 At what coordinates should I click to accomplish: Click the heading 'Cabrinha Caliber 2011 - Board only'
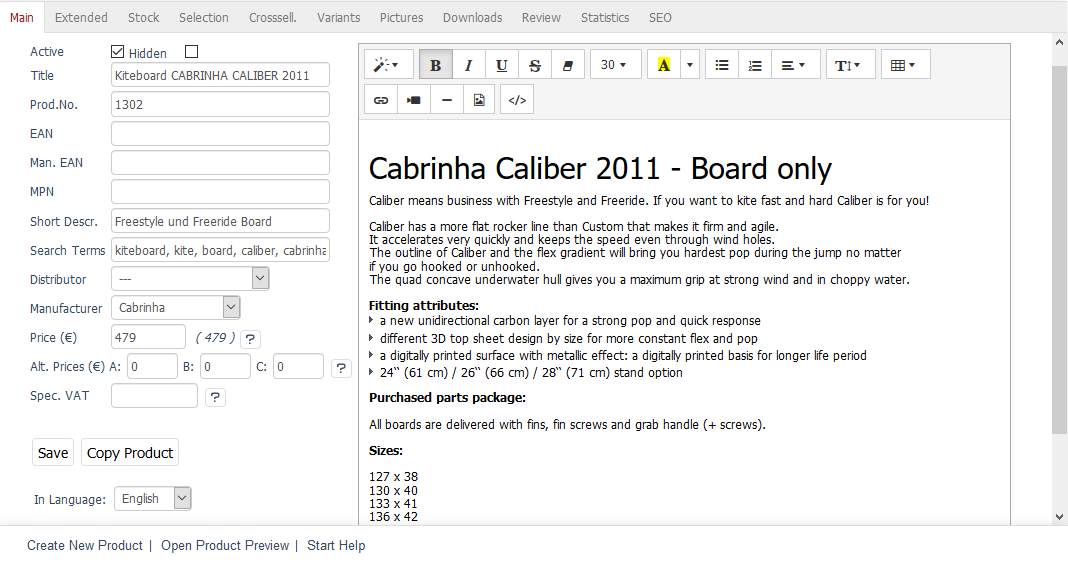(x=600, y=169)
